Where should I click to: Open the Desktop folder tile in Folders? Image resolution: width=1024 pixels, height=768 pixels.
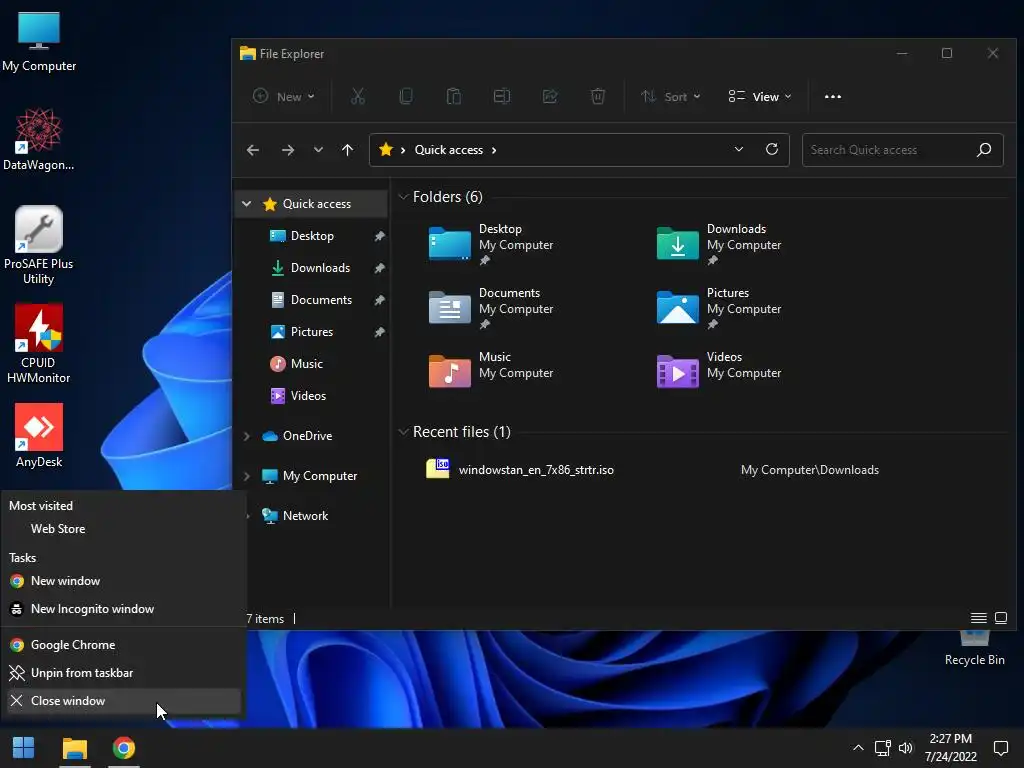click(x=491, y=244)
